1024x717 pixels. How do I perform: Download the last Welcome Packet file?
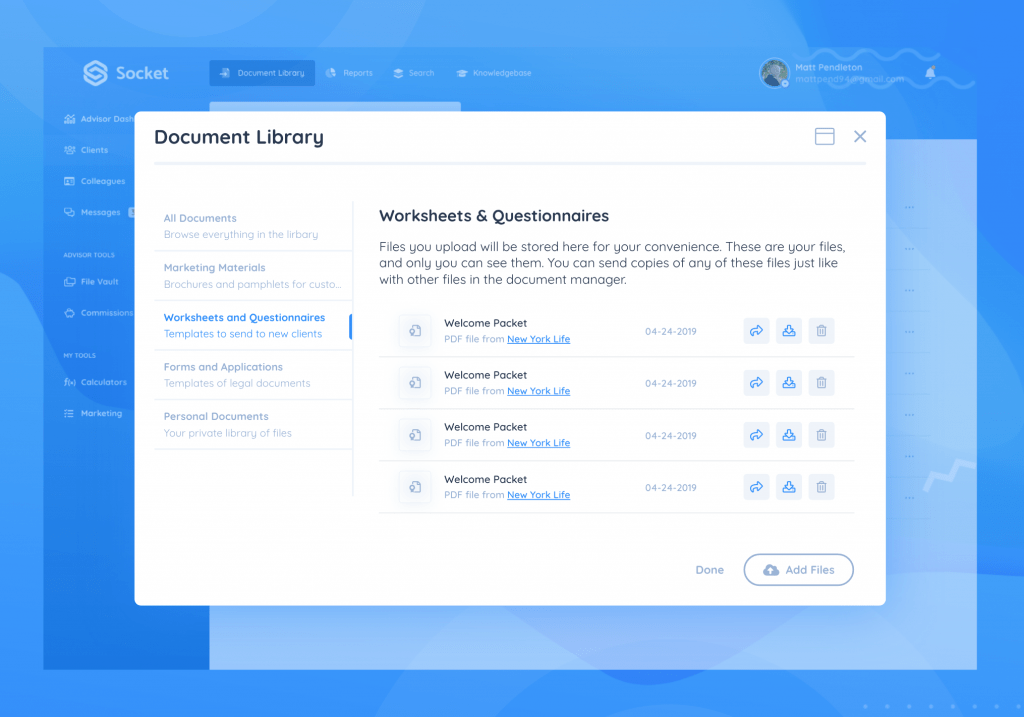click(x=789, y=487)
